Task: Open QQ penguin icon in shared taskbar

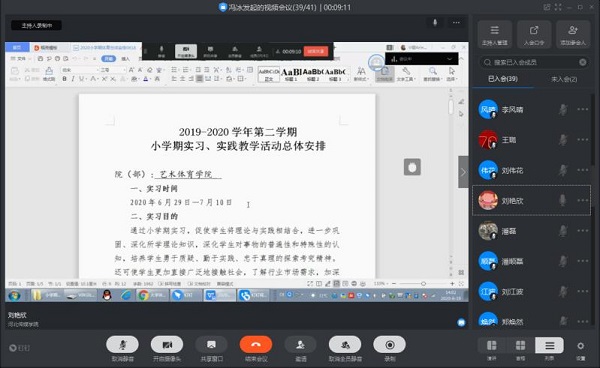Action: (x=107, y=295)
